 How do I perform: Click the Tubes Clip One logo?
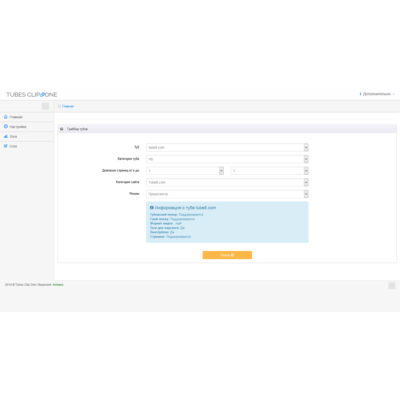(x=32, y=95)
